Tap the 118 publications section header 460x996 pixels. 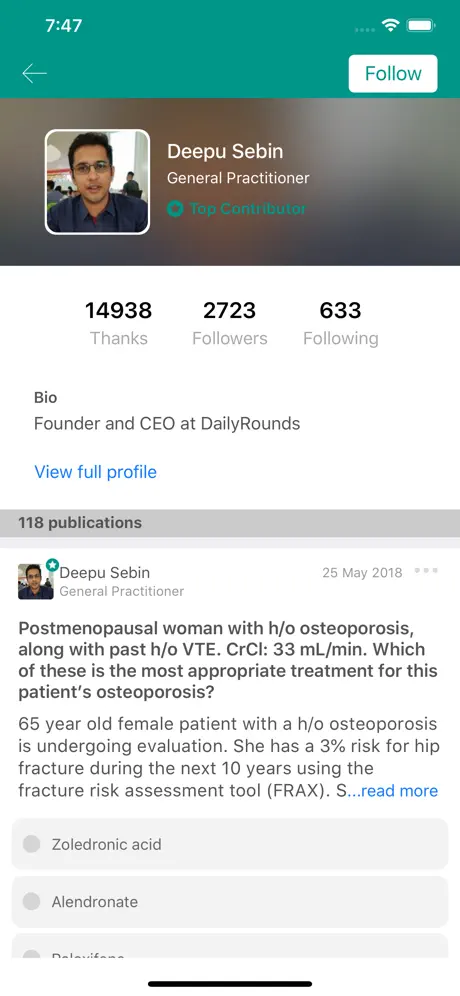(x=230, y=523)
